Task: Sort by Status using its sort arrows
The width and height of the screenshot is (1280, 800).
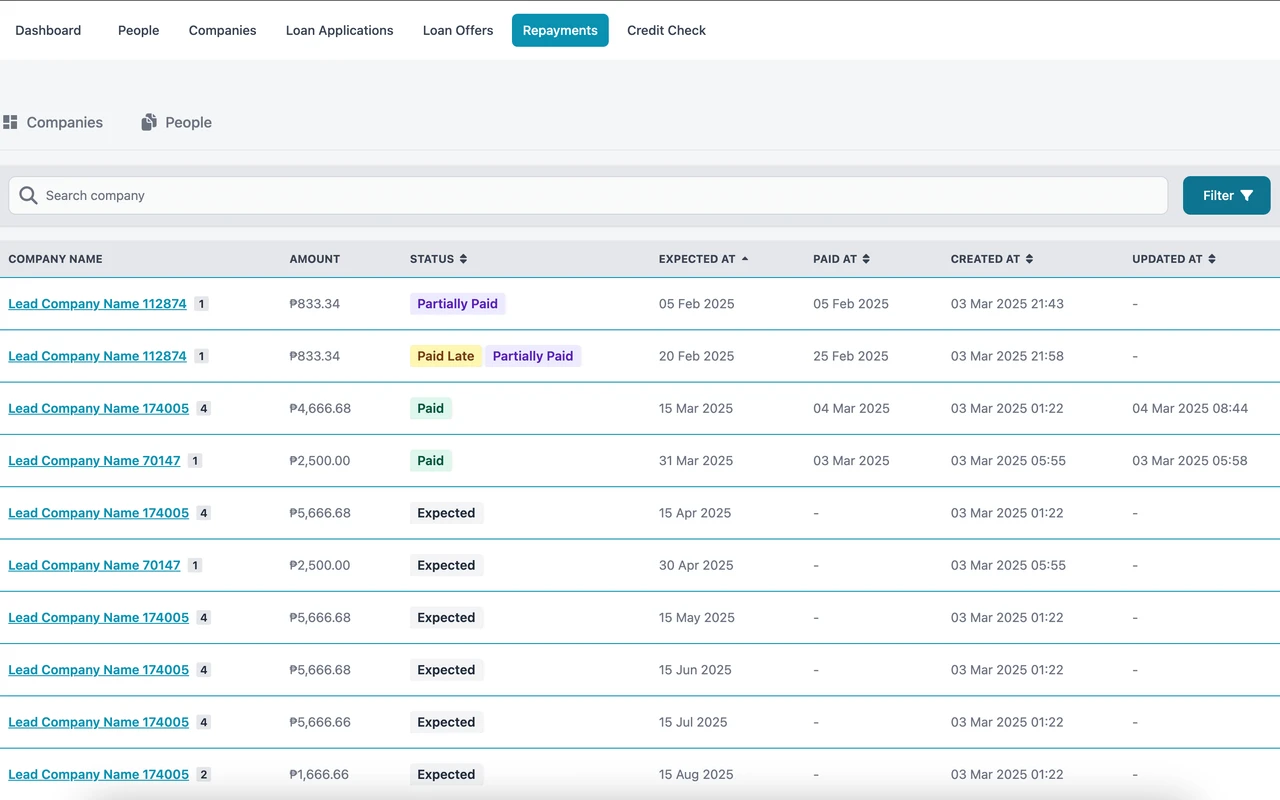Action: coord(463,259)
